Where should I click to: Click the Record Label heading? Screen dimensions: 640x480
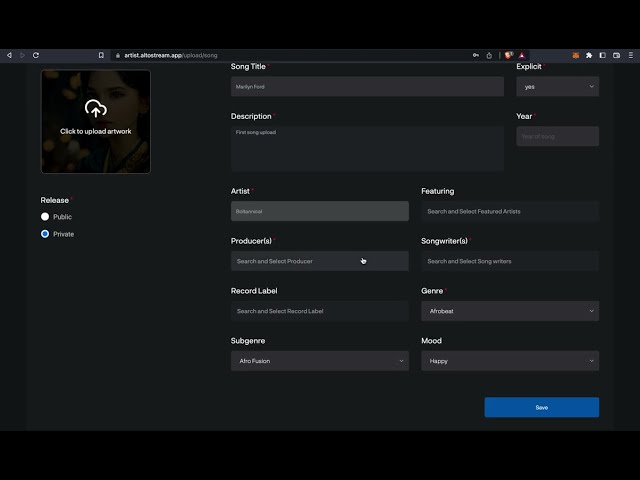[254, 291]
